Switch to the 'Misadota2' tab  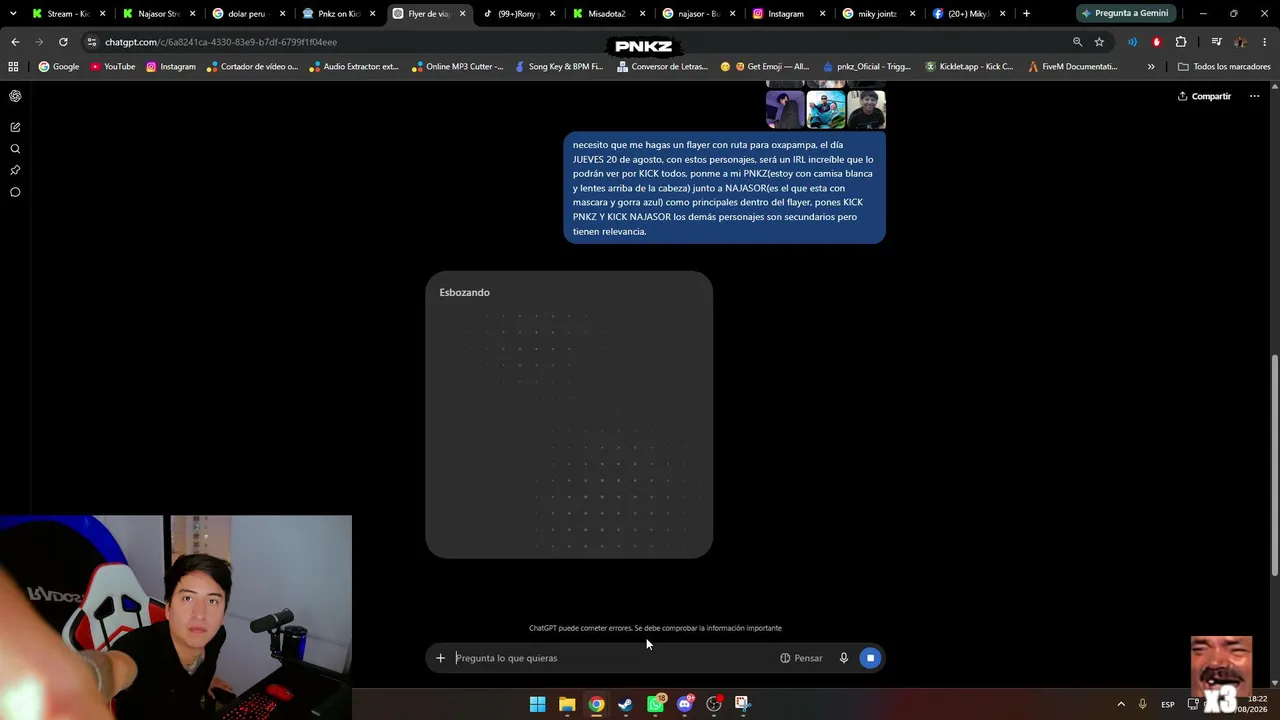point(608,14)
